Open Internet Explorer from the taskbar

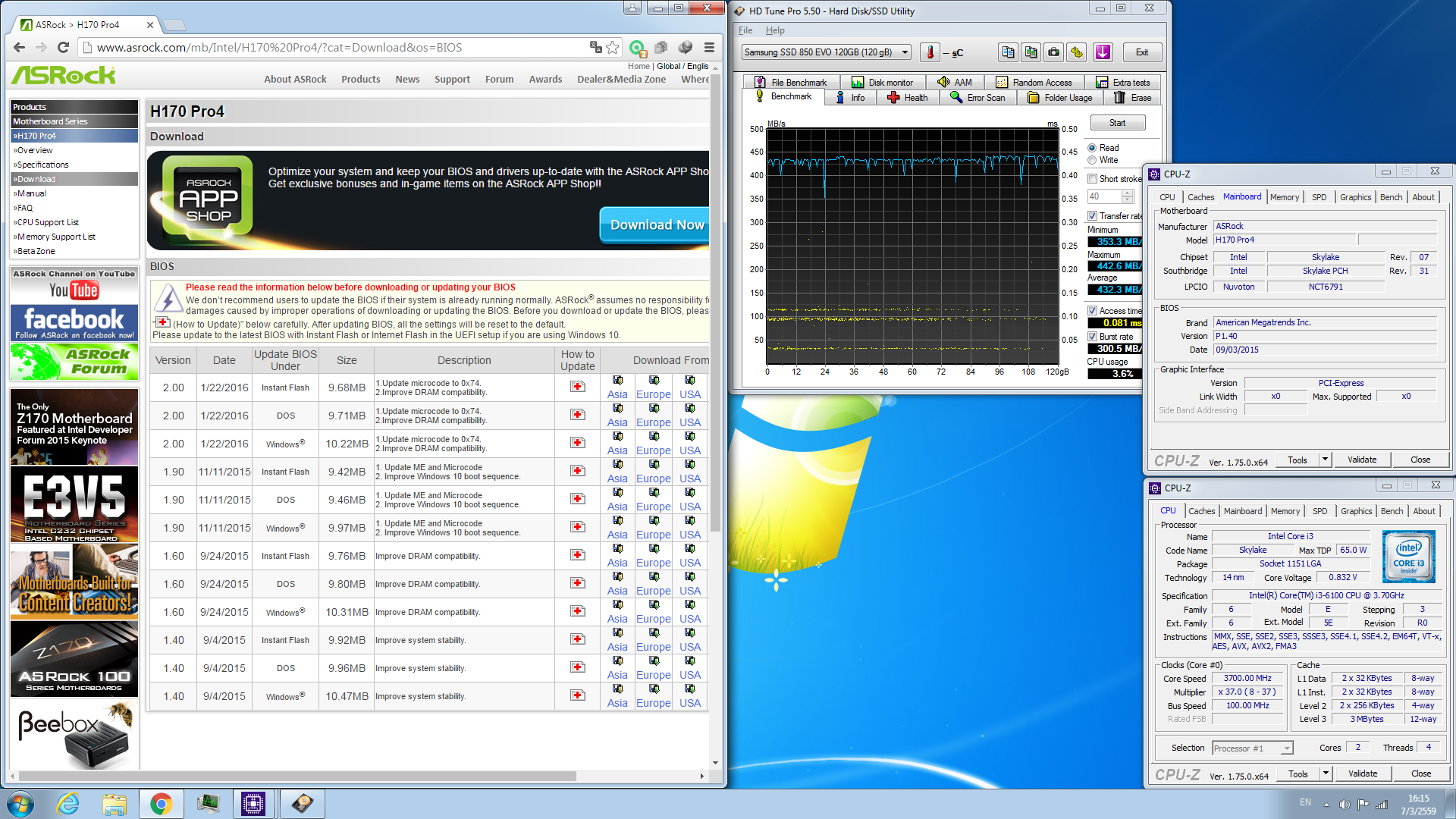pyautogui.click(x=68, y=804)
